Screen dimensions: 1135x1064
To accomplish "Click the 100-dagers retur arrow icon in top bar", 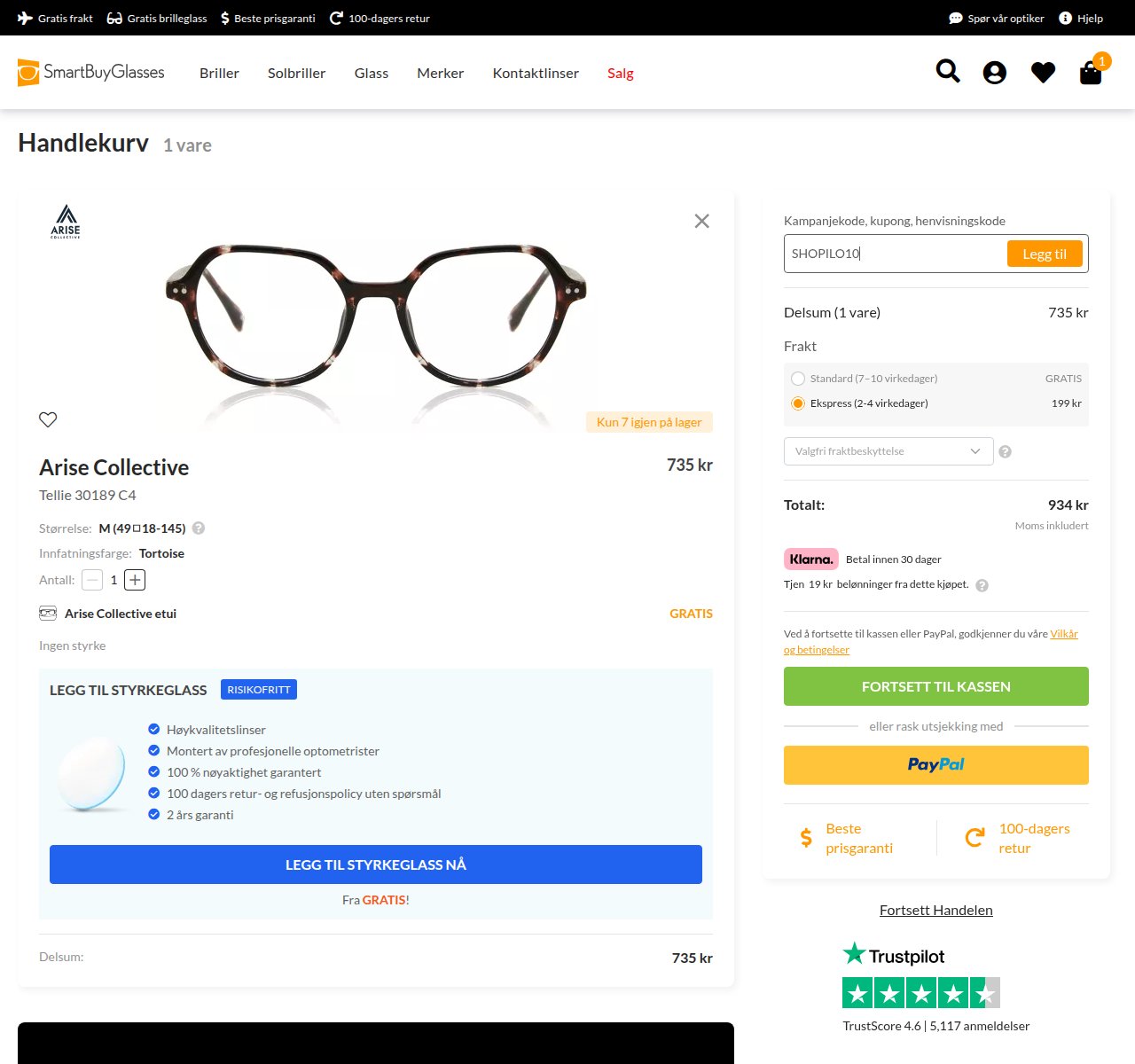I will coord(336,18).
